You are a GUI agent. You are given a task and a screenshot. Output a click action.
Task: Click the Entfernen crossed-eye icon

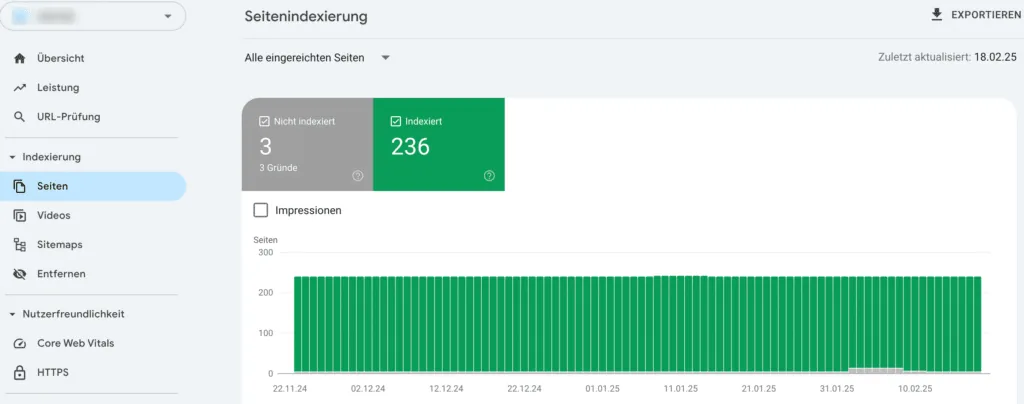coord(20,274)
